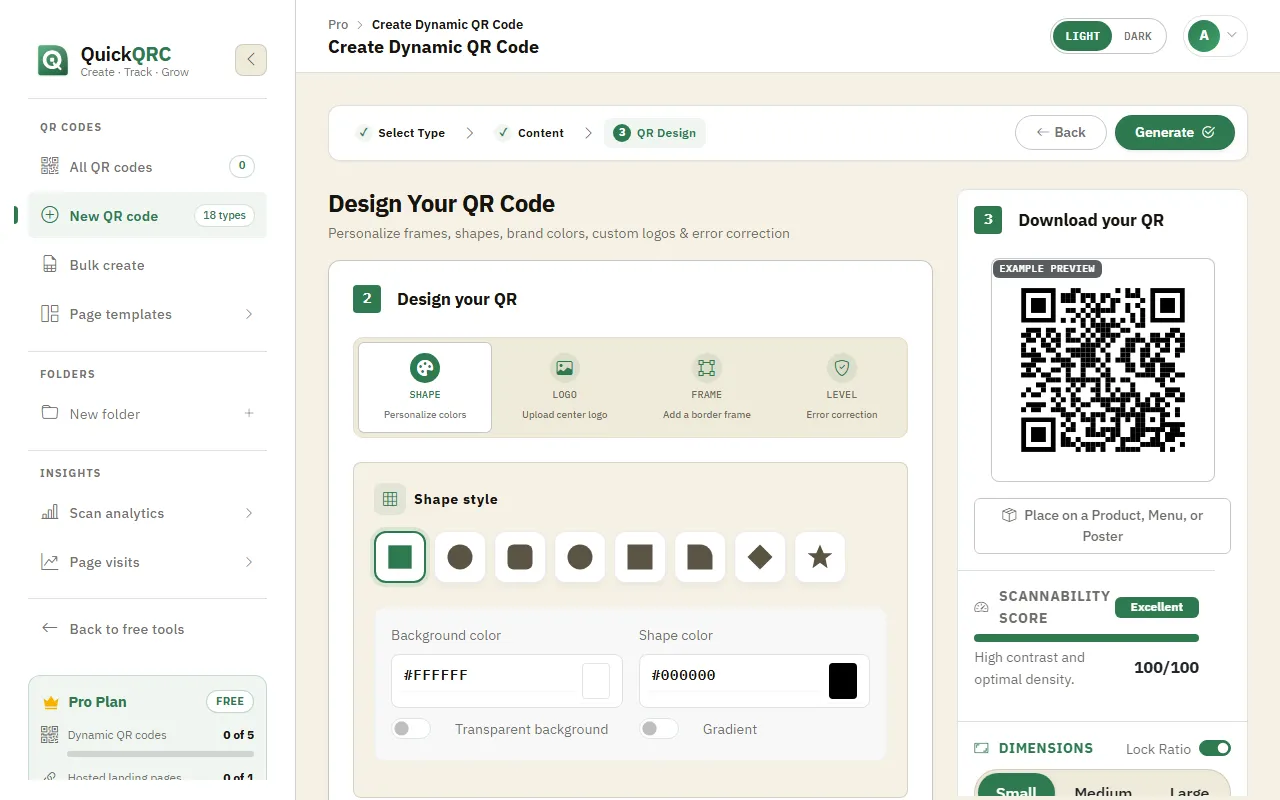
Task: Return to the Content step
Action: (x=530, y=133)
